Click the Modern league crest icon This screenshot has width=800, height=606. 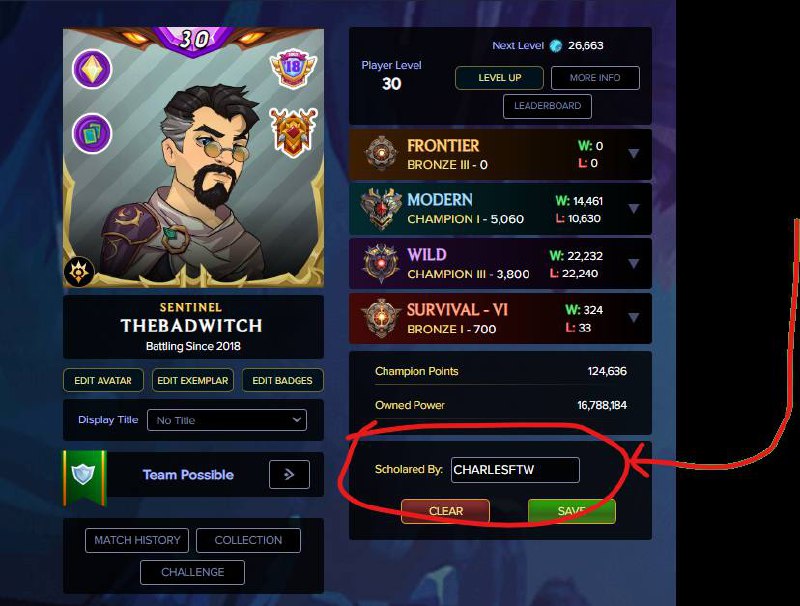tap(381, 208)
